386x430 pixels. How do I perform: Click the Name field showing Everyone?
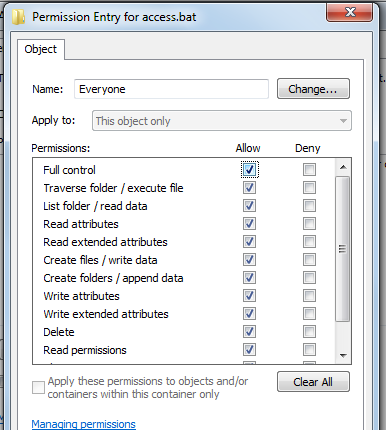(171, 89)
